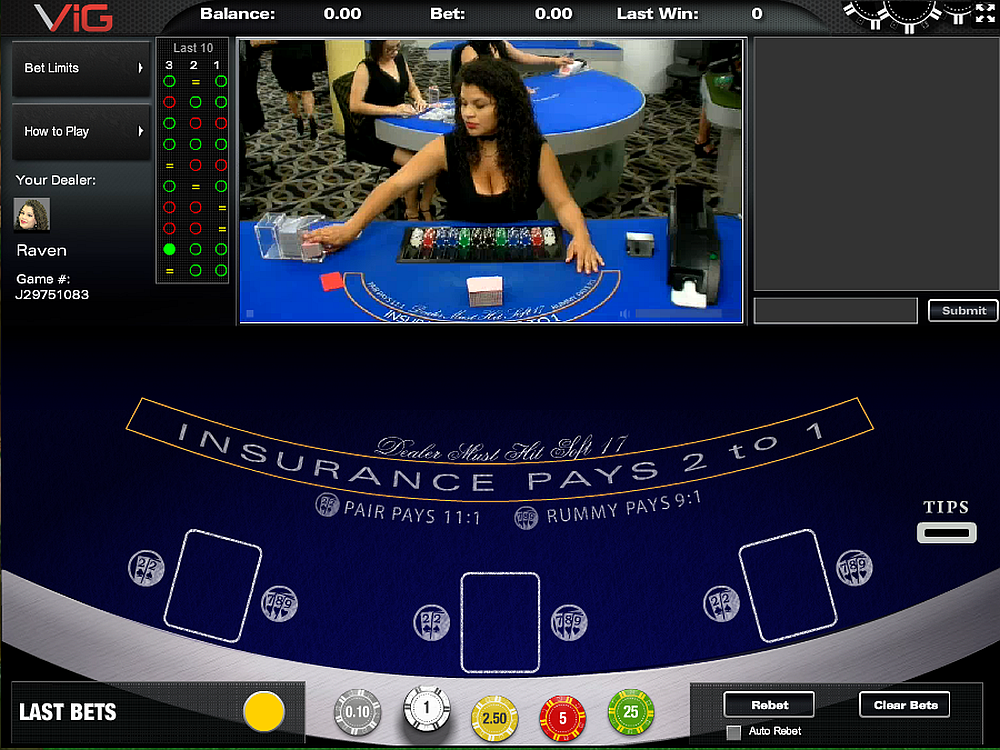Place pair side bet on center seat
1000x750 pixels.
pyautogui.click(x=432, y=622)
